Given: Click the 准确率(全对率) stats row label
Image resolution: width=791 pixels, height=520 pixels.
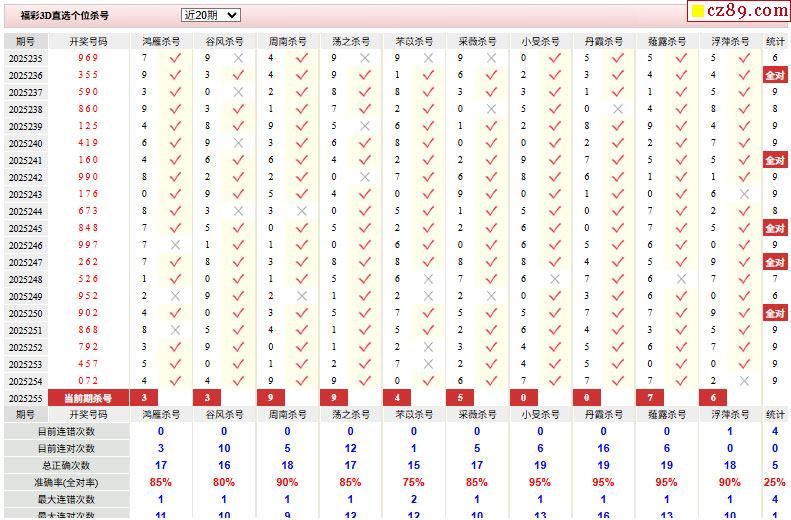Looking at the screenshot, I should 67,483.
